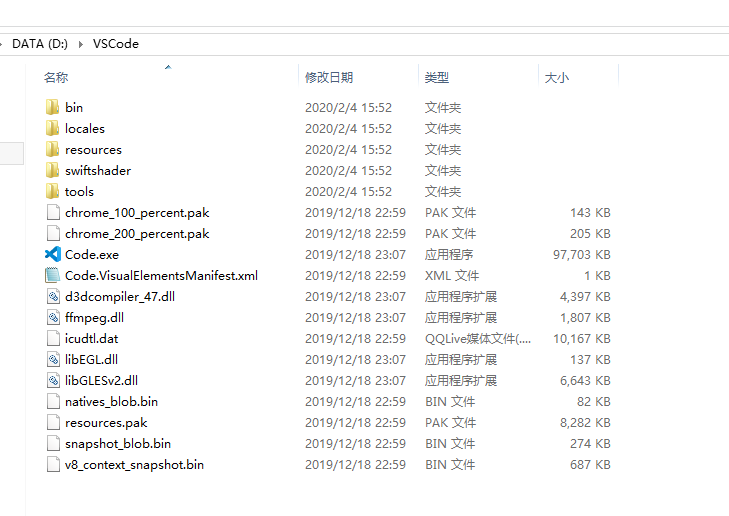
Task: Select file name snapshot_blob.bin
Action: coord(118,444)
